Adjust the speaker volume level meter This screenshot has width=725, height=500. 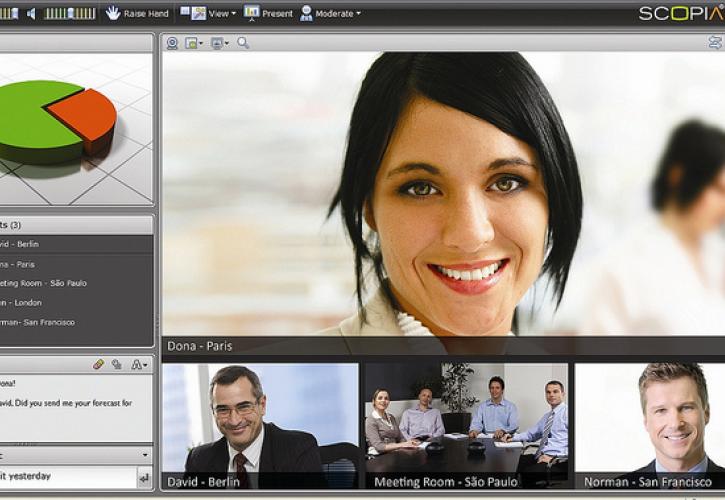[70, 13]
